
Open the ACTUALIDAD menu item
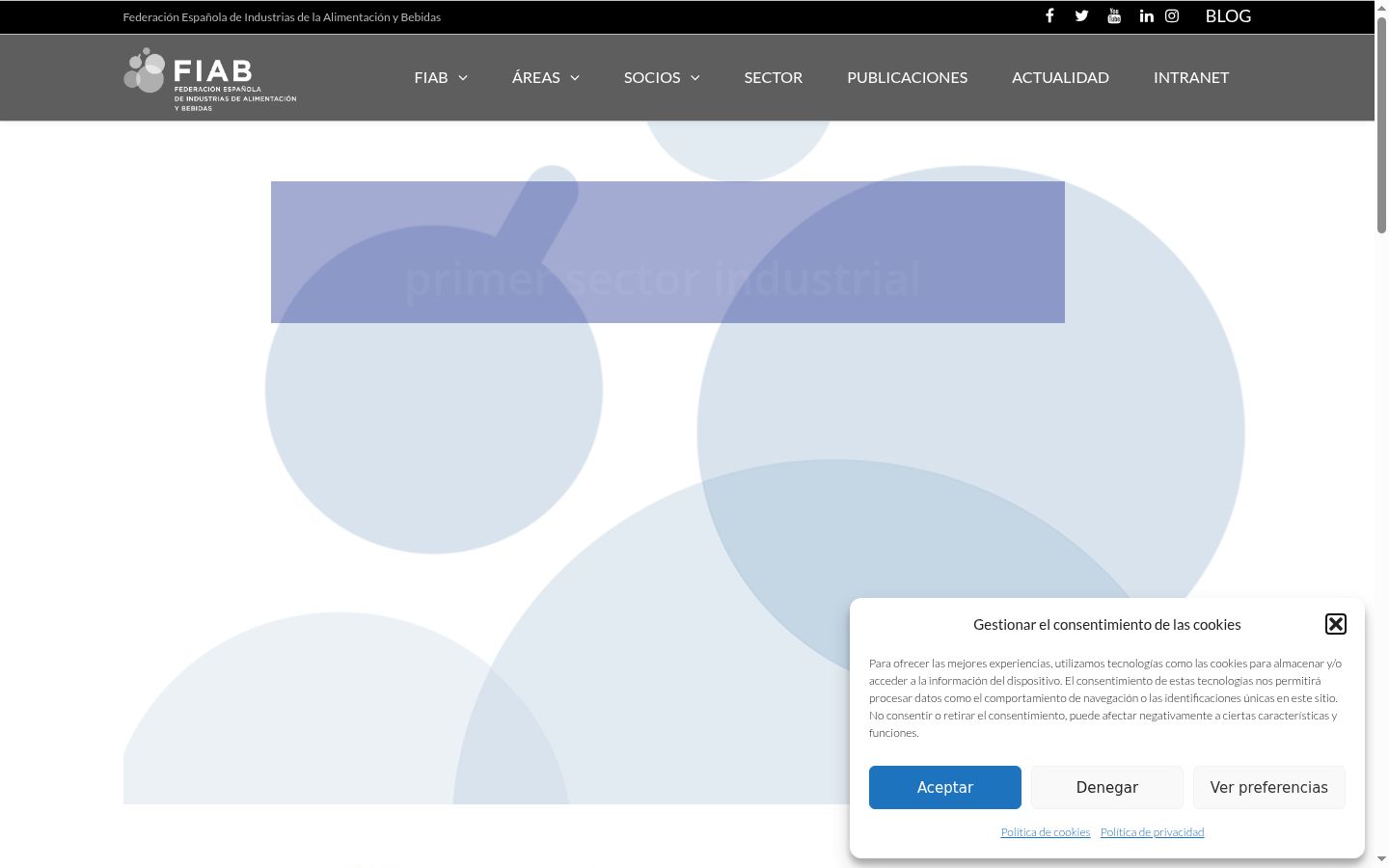1060,77
